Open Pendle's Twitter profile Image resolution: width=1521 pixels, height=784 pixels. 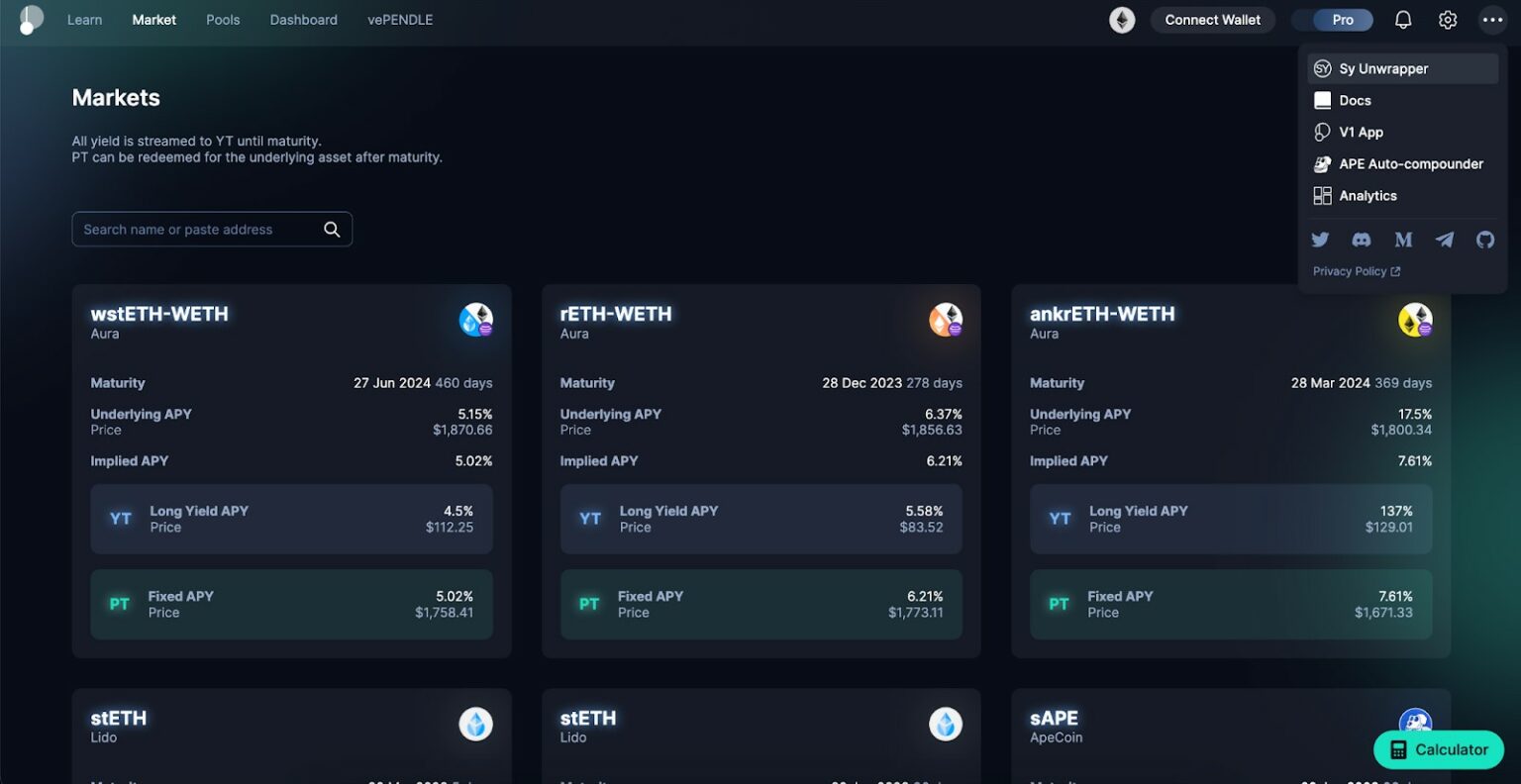point(1320,240)
